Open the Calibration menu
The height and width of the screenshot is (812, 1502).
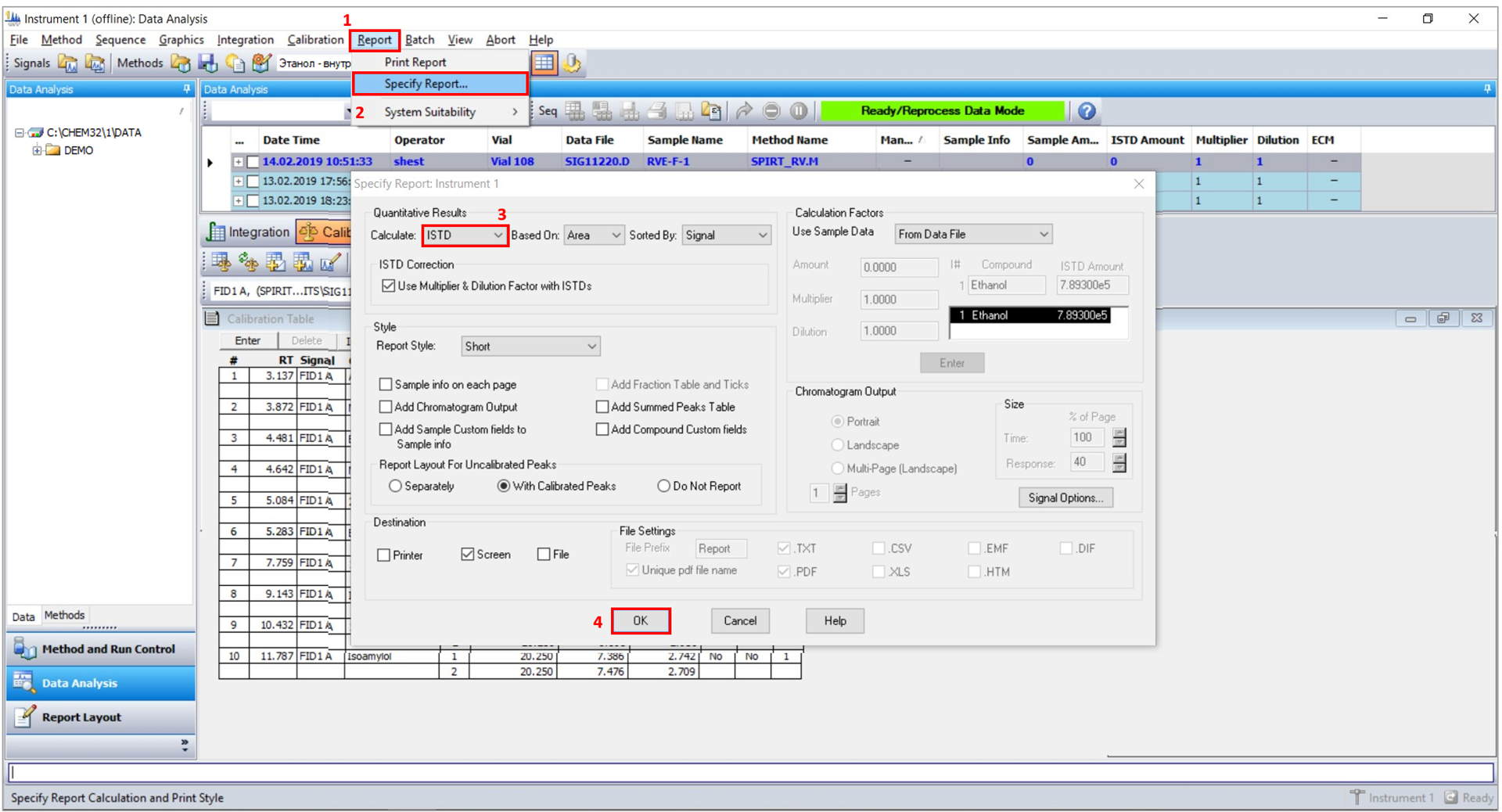(x=314, y=40)
